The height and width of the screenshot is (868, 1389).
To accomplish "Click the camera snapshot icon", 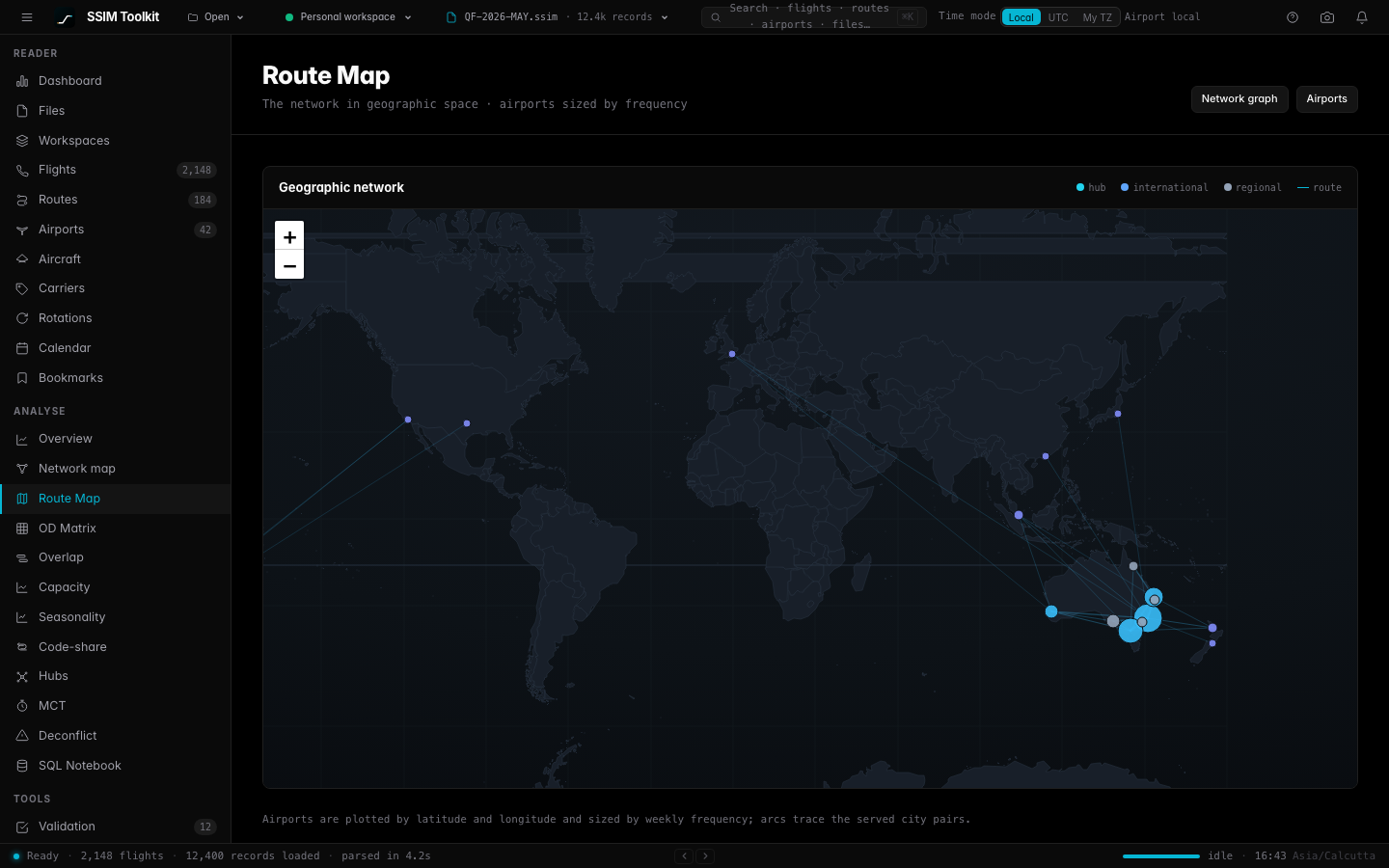I will [1327, 17].
